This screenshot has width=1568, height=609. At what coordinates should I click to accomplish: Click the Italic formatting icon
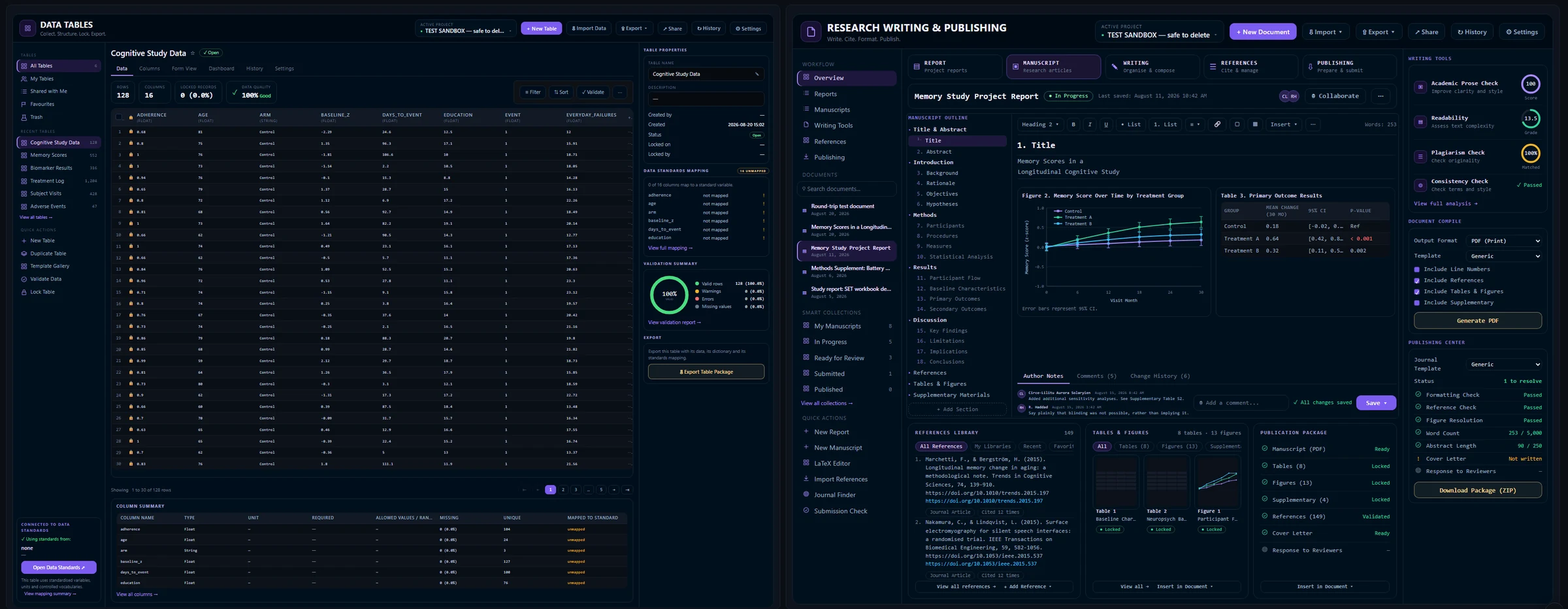pyautogui.click(x=1090, y=124)
